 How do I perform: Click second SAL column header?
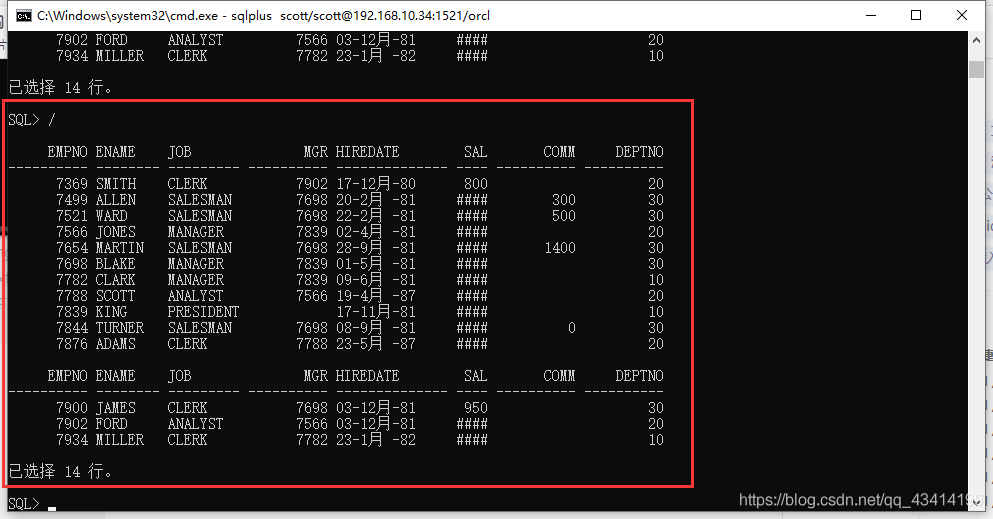[476, 376]
